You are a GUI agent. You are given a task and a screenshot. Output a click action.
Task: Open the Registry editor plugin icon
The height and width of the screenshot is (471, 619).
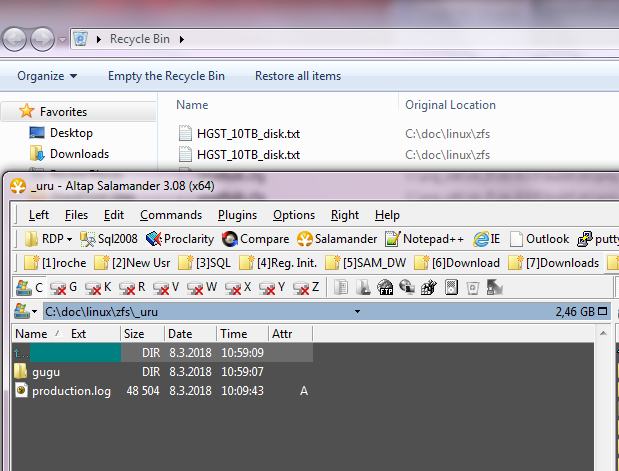tap(429, 287)
